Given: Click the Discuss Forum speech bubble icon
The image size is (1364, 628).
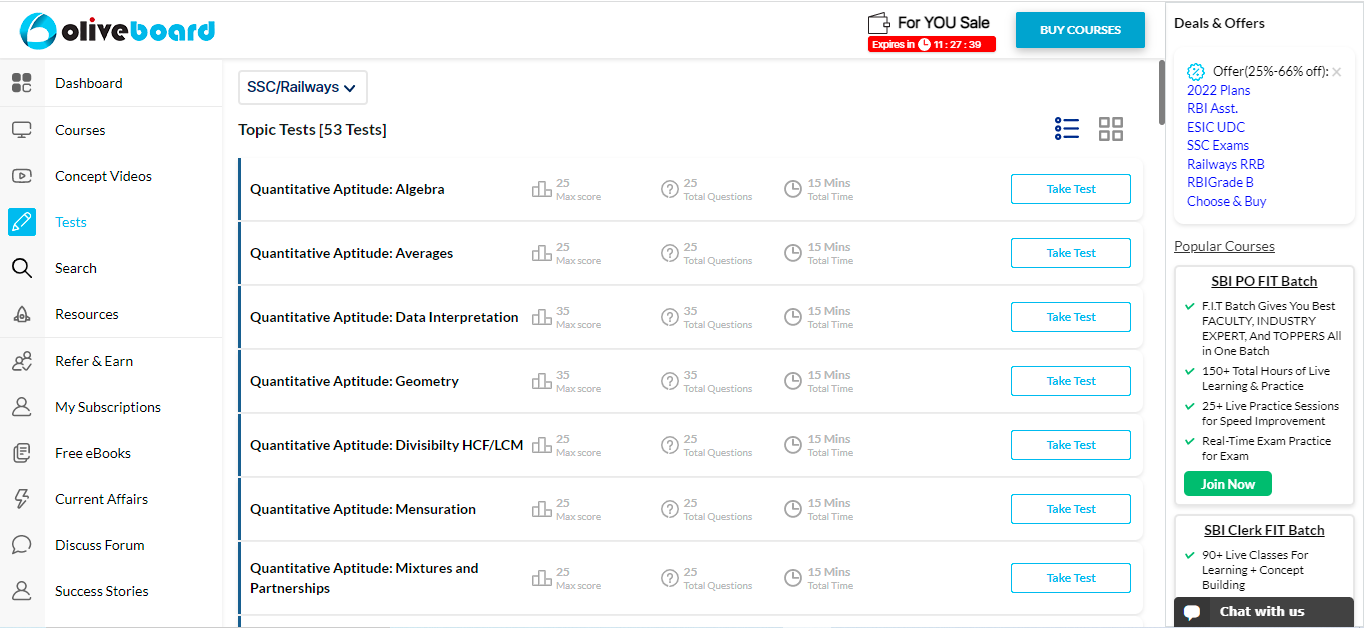Looking at the screenshot, I should coord(21,545).
